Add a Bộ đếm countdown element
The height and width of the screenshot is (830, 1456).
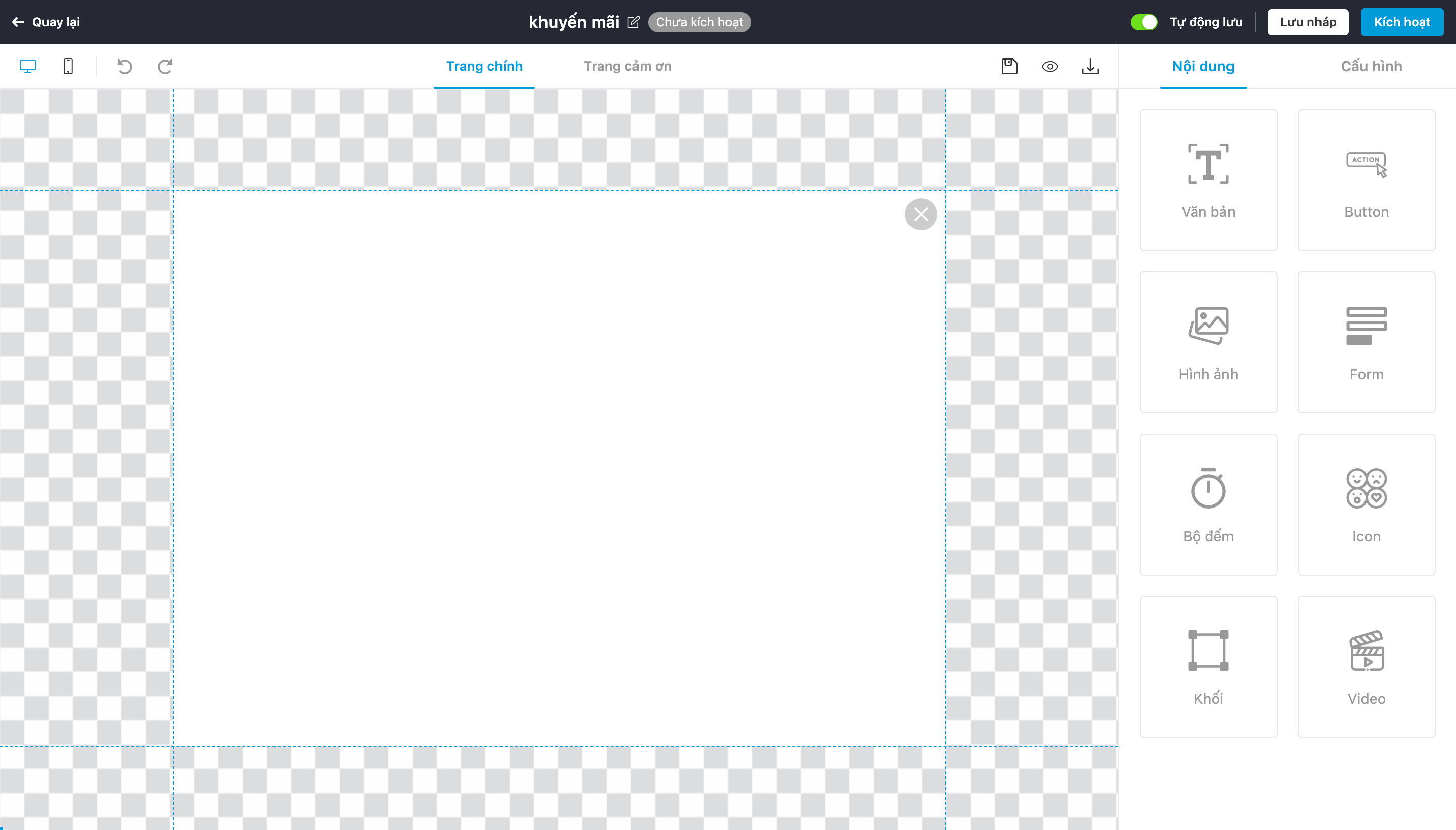[1207, 504]
